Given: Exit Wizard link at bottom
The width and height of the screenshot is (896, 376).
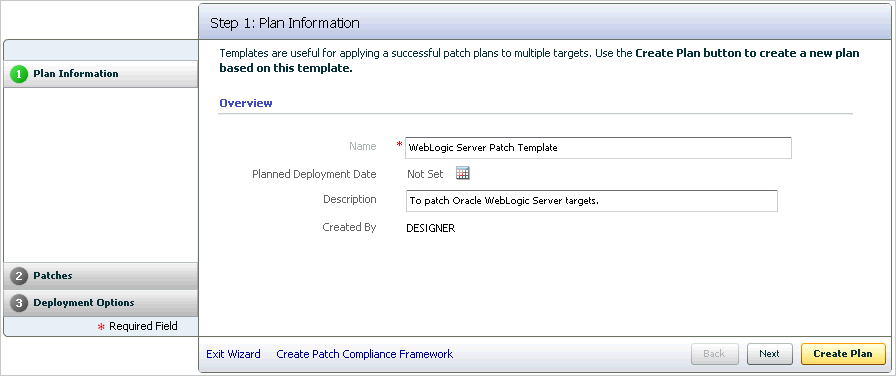Looking at the screenshot, I should click(233, 354).
